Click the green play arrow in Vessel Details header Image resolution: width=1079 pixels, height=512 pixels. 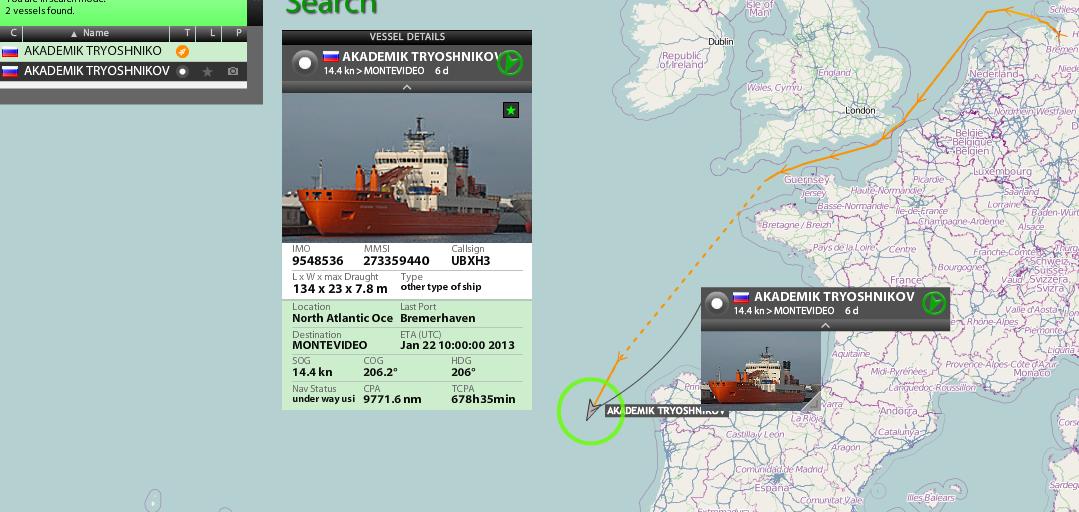click(509, 63)
